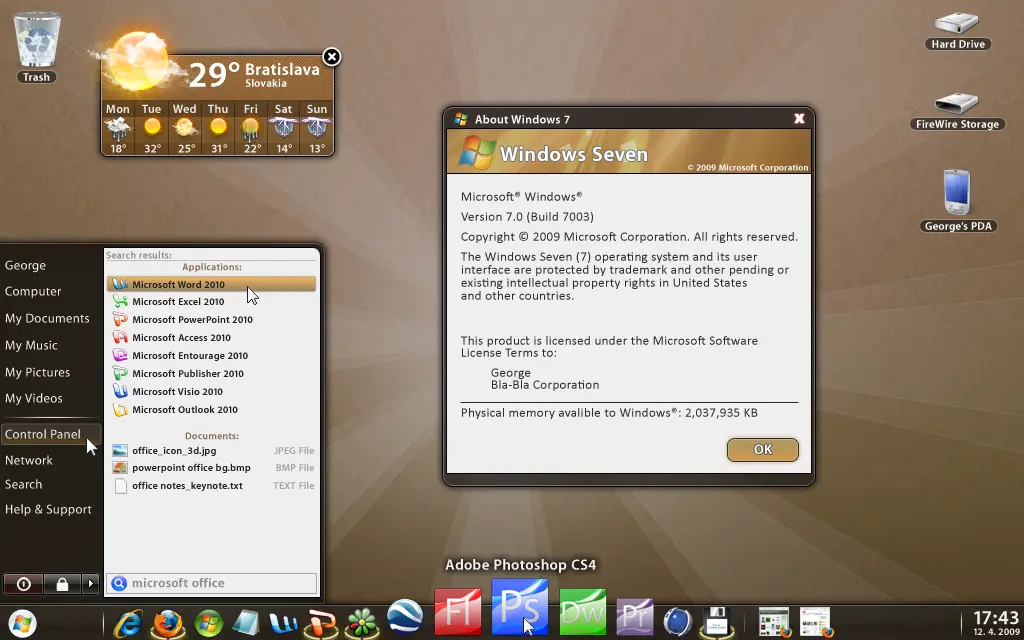The height and width of the screenshot is (640, 1024).
Task: Open the blue globe dock icon
Action: [x=677, y=622]
